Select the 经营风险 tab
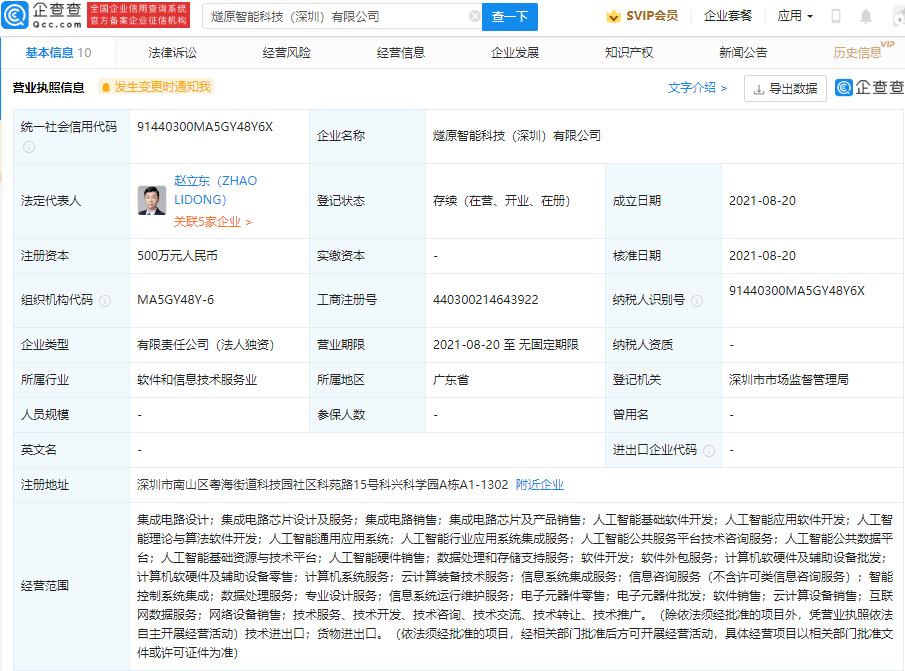The image size is (905, 671). point(286,53)
